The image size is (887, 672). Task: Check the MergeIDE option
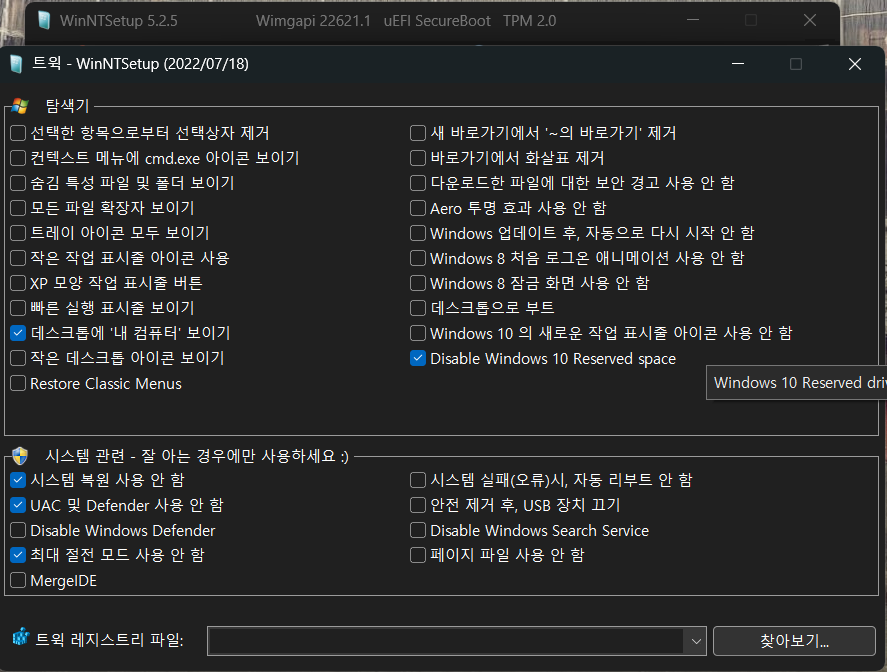pyautogui.click(x=18, y=580)
